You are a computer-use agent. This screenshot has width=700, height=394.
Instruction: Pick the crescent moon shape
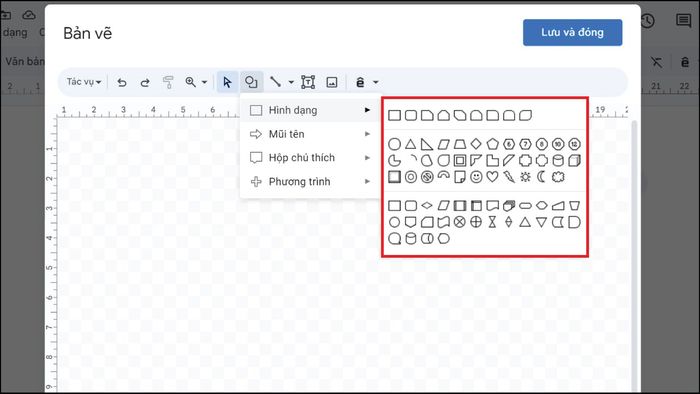tap(542, 177)
